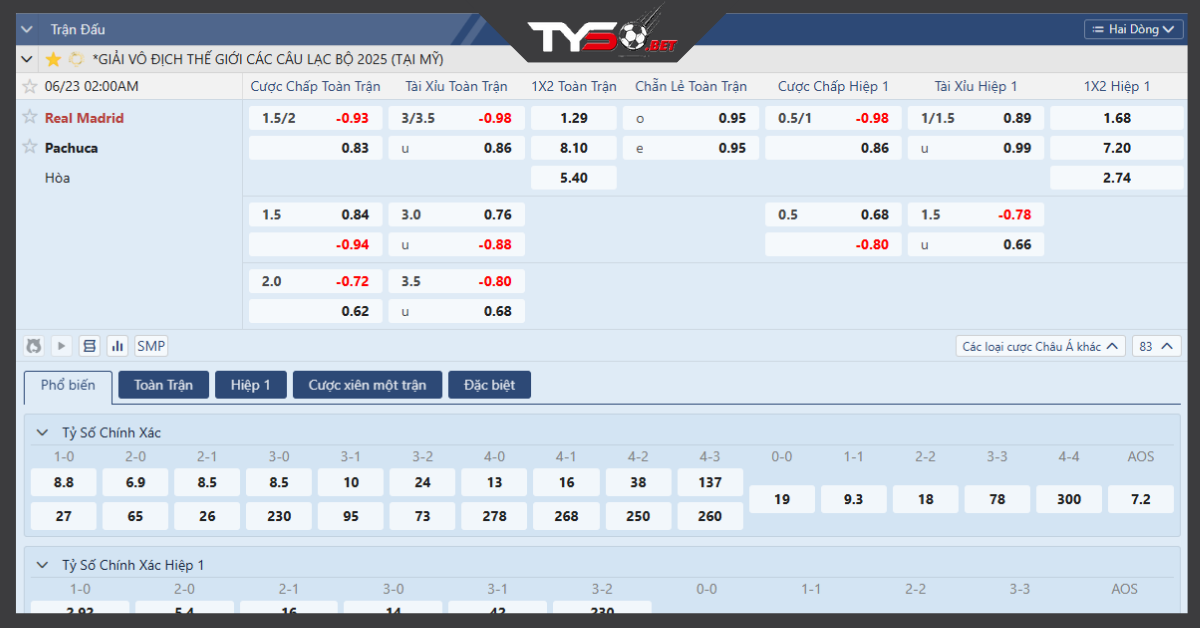This screenshot has height=628, width=1200.
Task: Select Pachuca full-match handicap odds 0.83
Action: pyautogui.click(x=315, y=148)
